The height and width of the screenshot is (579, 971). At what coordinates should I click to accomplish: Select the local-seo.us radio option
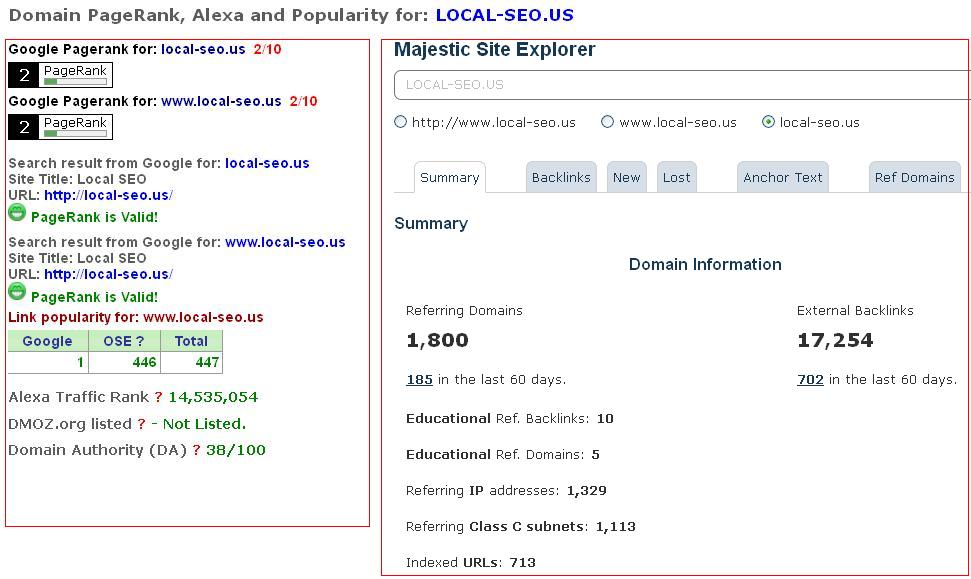[769, 122]
